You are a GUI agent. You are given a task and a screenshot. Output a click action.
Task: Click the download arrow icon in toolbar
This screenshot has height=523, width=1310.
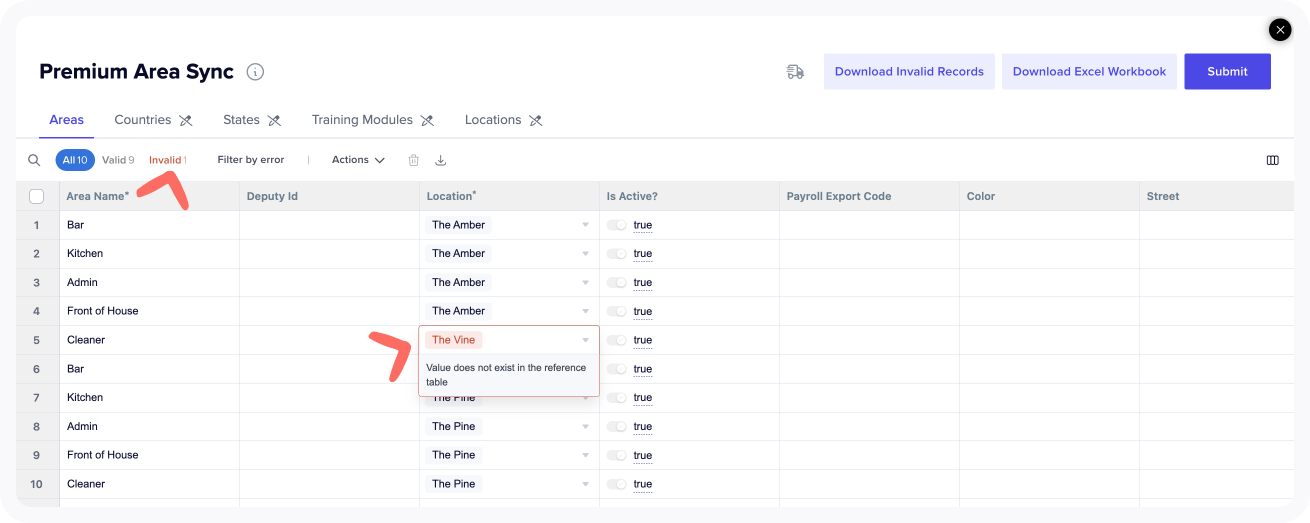coord(440,160)
